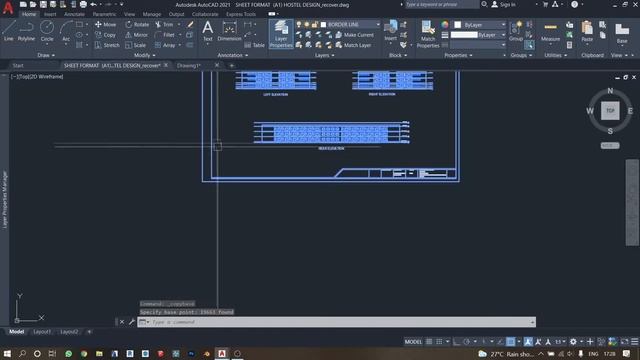The image size is (640, 360).
Task: Activate the Move tool
Action: 105,24
